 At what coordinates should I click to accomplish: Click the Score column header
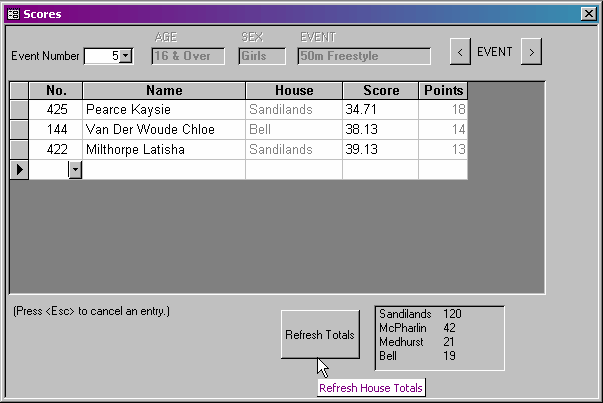pyautogui.click(x=380, y=91)
